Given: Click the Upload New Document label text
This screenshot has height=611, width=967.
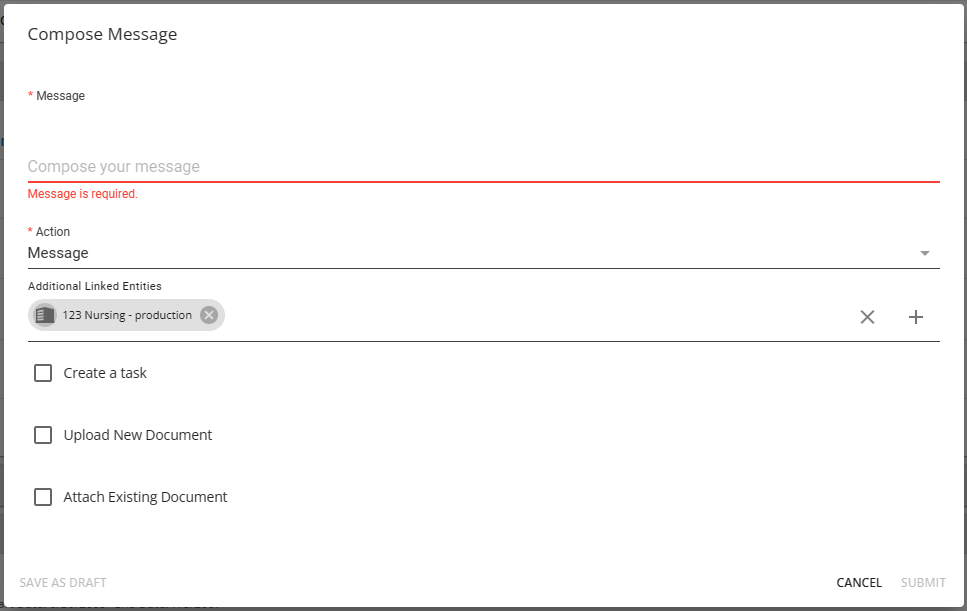Looking at the screenshot, I should (x=138, y=435).
